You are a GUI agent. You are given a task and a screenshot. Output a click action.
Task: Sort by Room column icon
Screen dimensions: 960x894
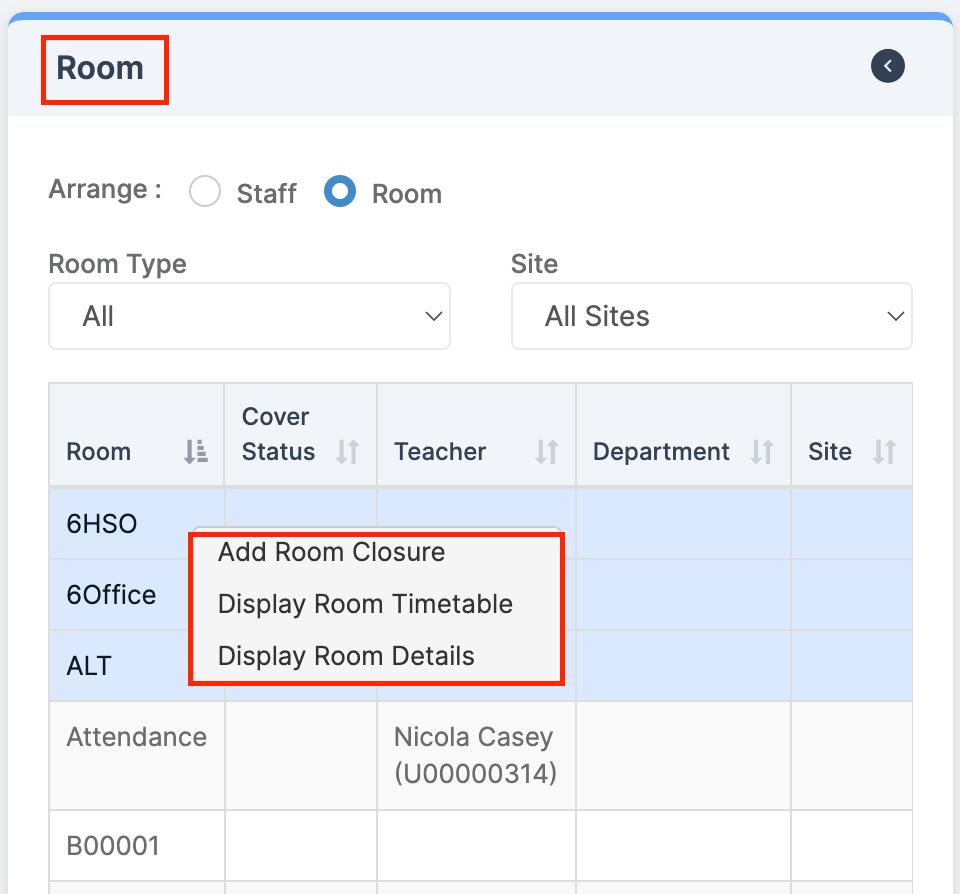point(196,452)
